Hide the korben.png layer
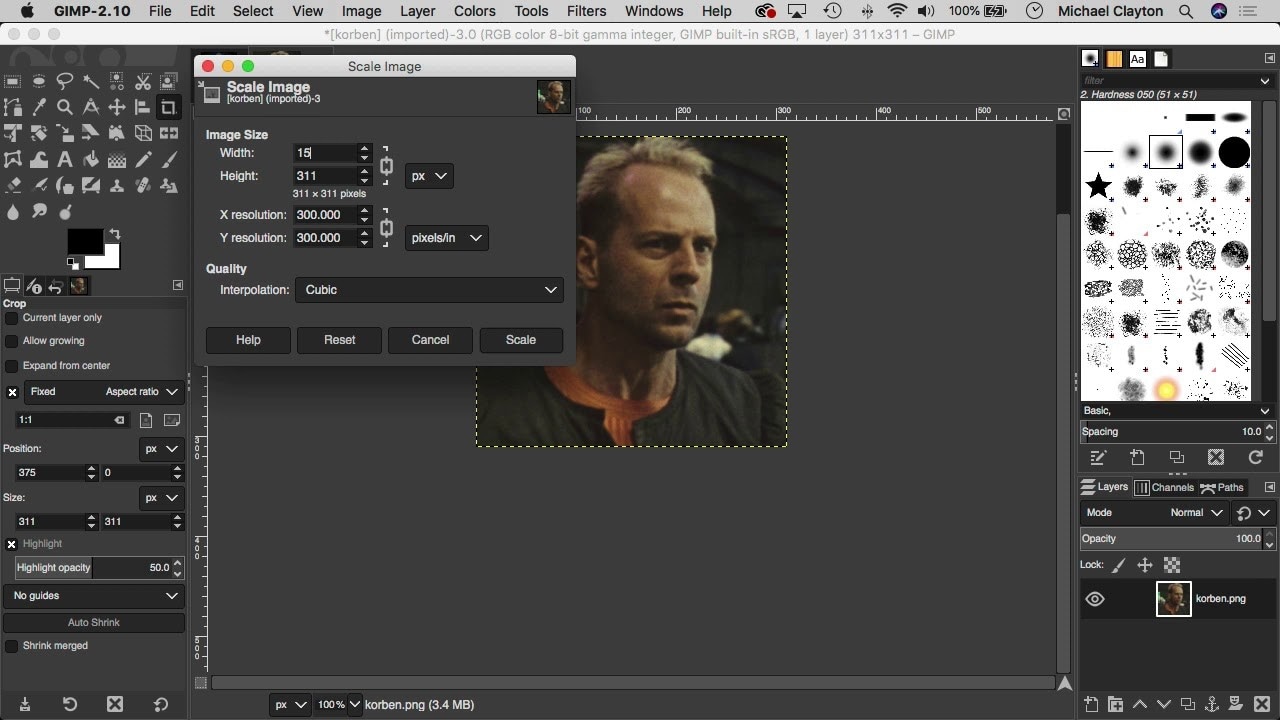The height and width of the screenshot is (720, 1280). (x=1095, y=599)
